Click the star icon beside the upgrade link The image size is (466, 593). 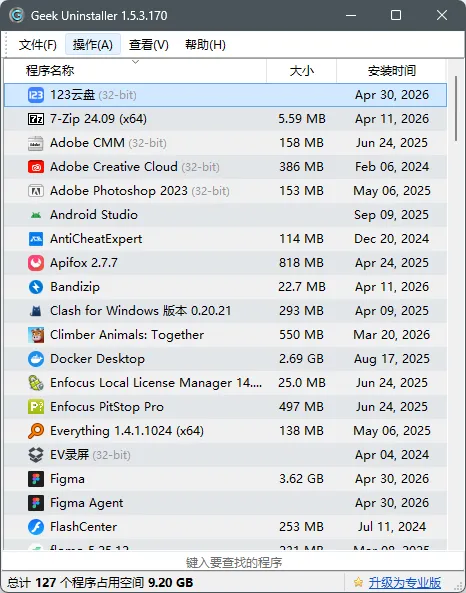pos(358,582)
